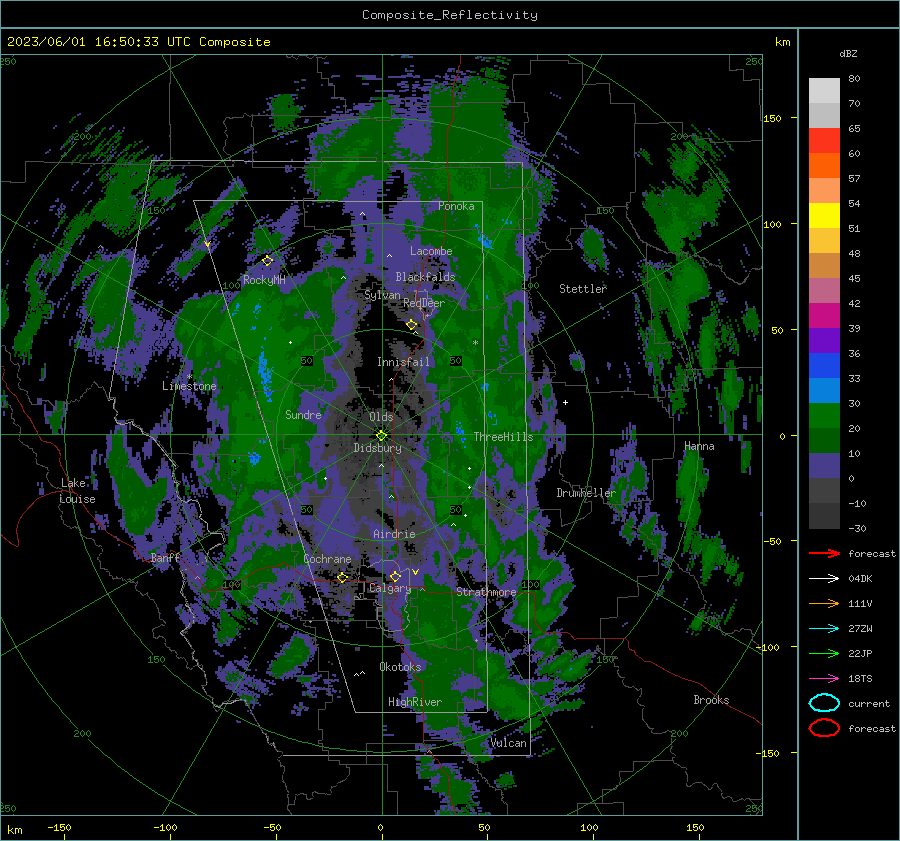Click the Ponoka town label

pos(456,206)
